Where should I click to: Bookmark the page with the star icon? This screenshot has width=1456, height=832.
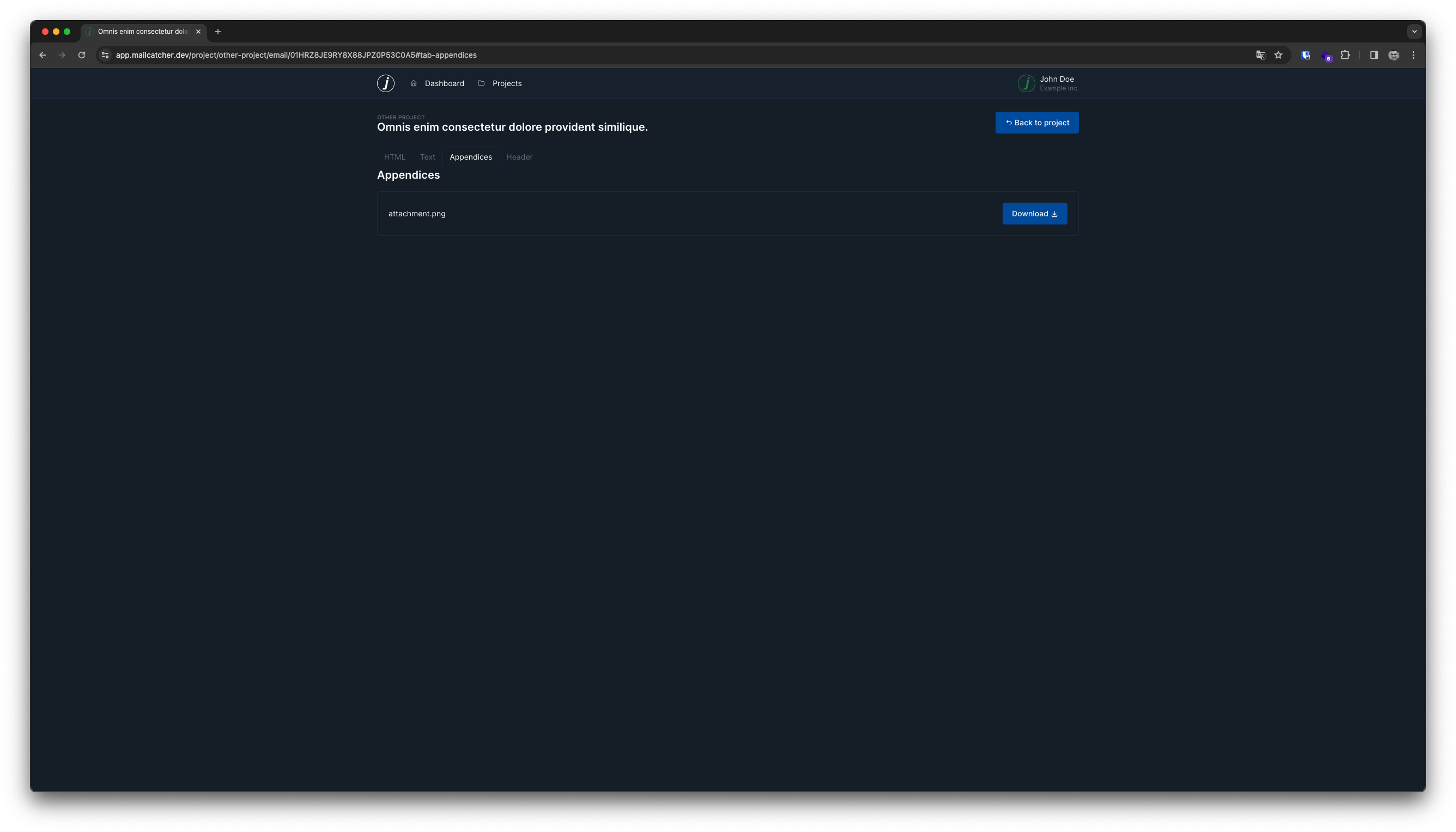(x=1278, y=56)
